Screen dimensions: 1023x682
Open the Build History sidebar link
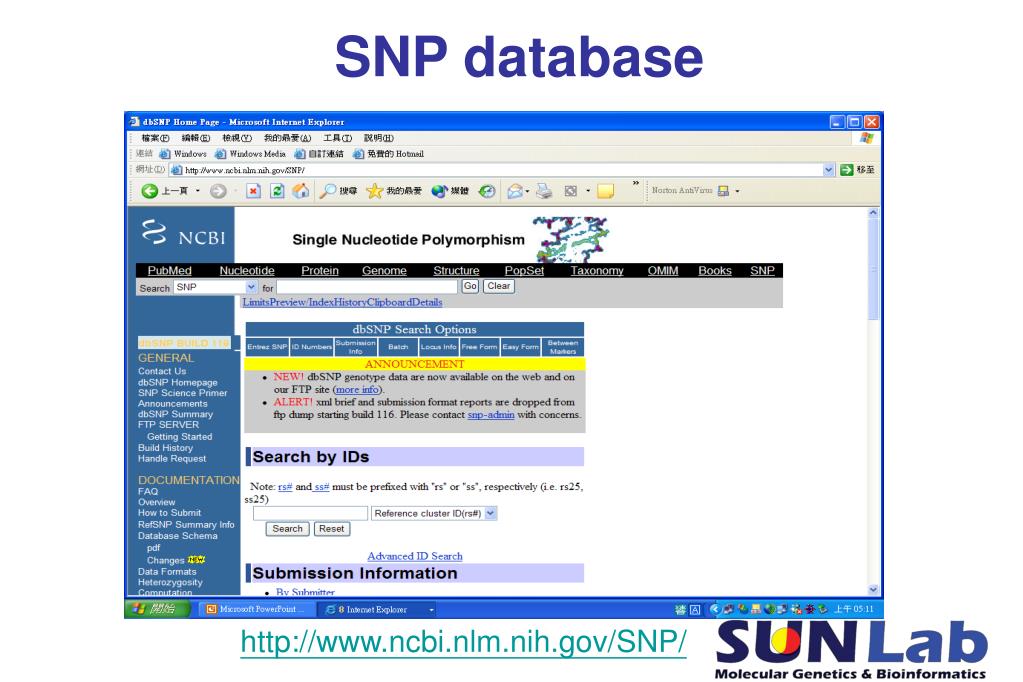coord(165,448)
